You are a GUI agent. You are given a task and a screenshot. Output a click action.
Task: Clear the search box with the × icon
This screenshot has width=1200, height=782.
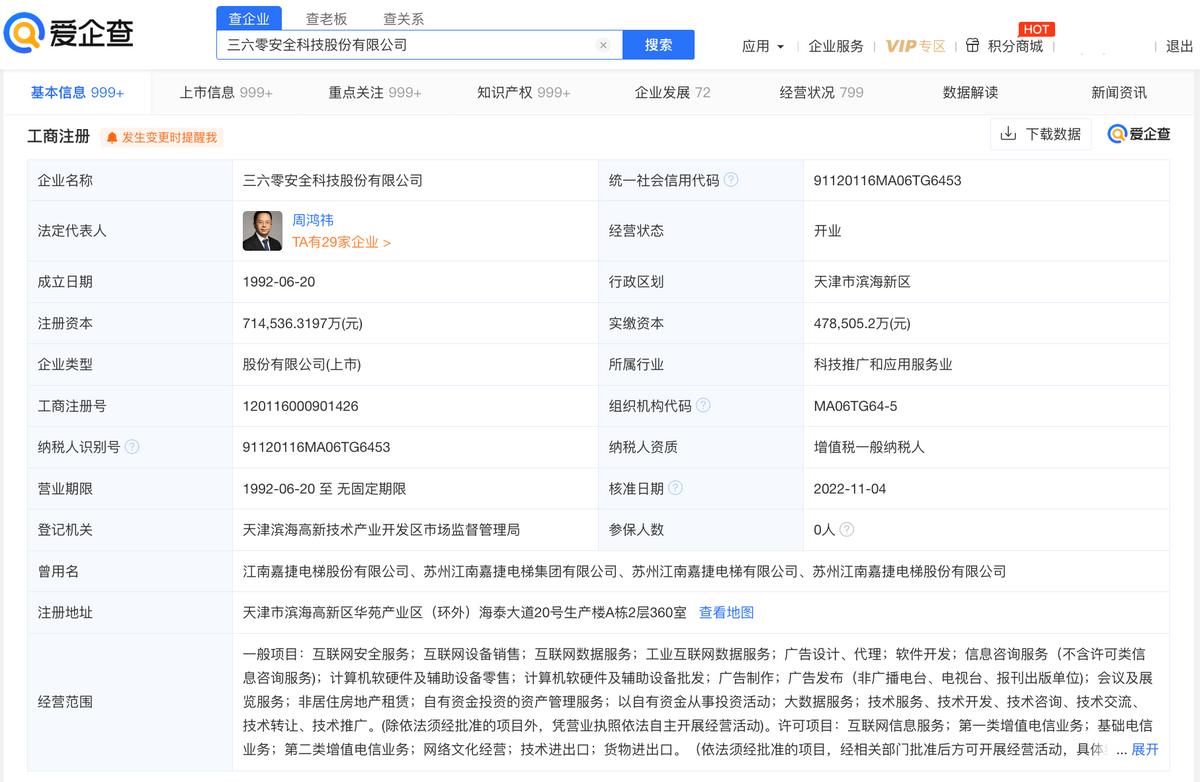pyautogui.click(x=603, y=45)
